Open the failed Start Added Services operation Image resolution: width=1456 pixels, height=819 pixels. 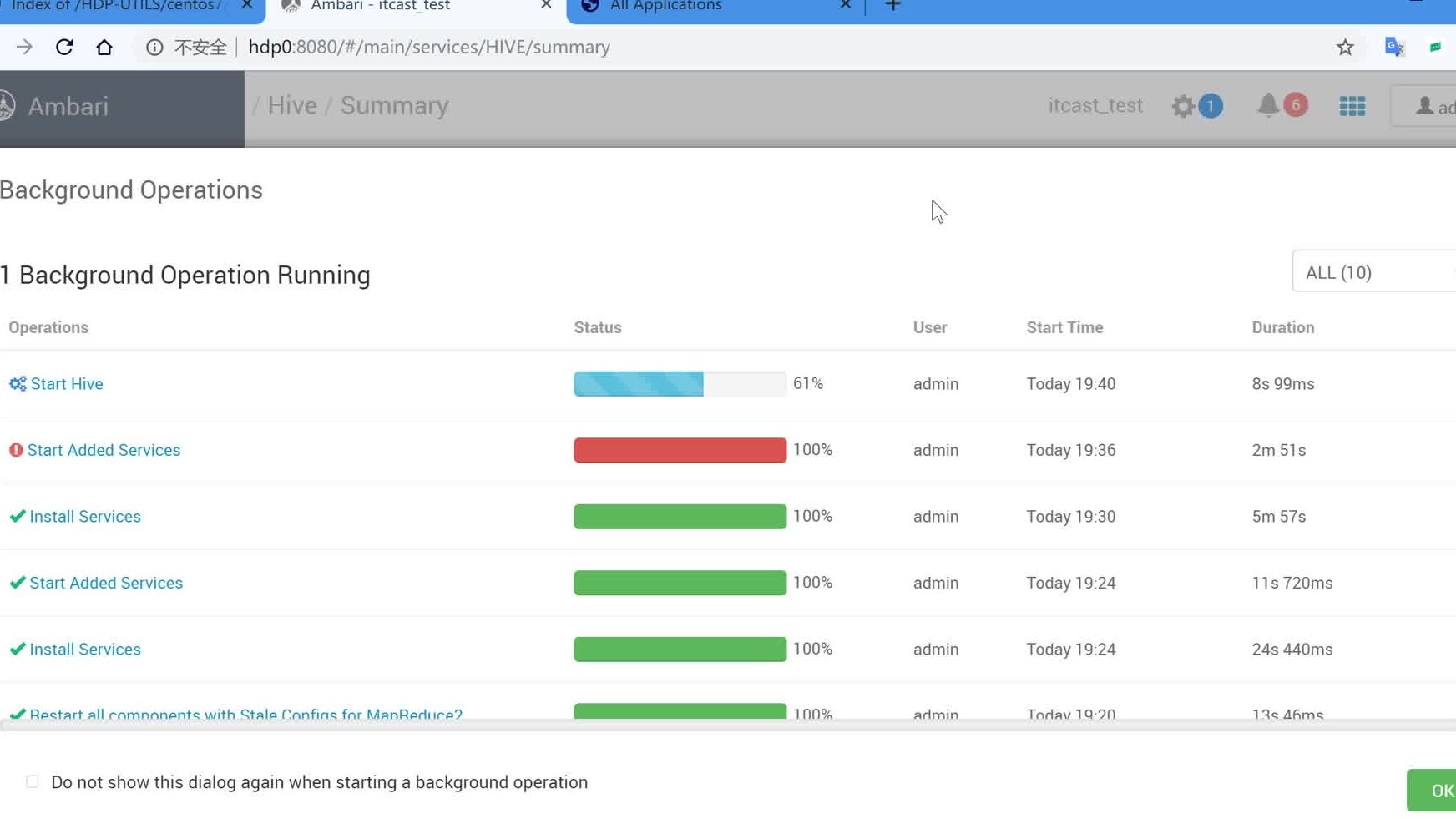[x=104, y=450]
